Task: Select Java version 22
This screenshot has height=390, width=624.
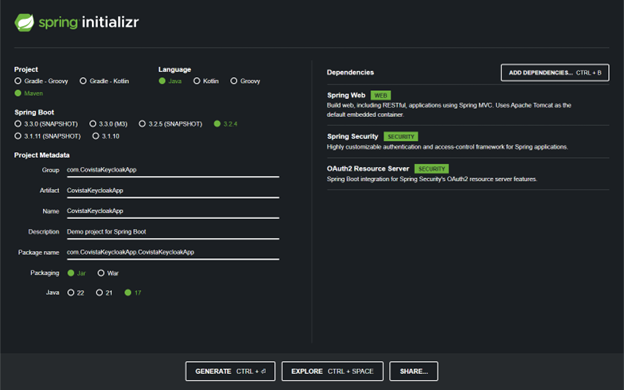Action: pyautogui.click(x=76, y=292)
